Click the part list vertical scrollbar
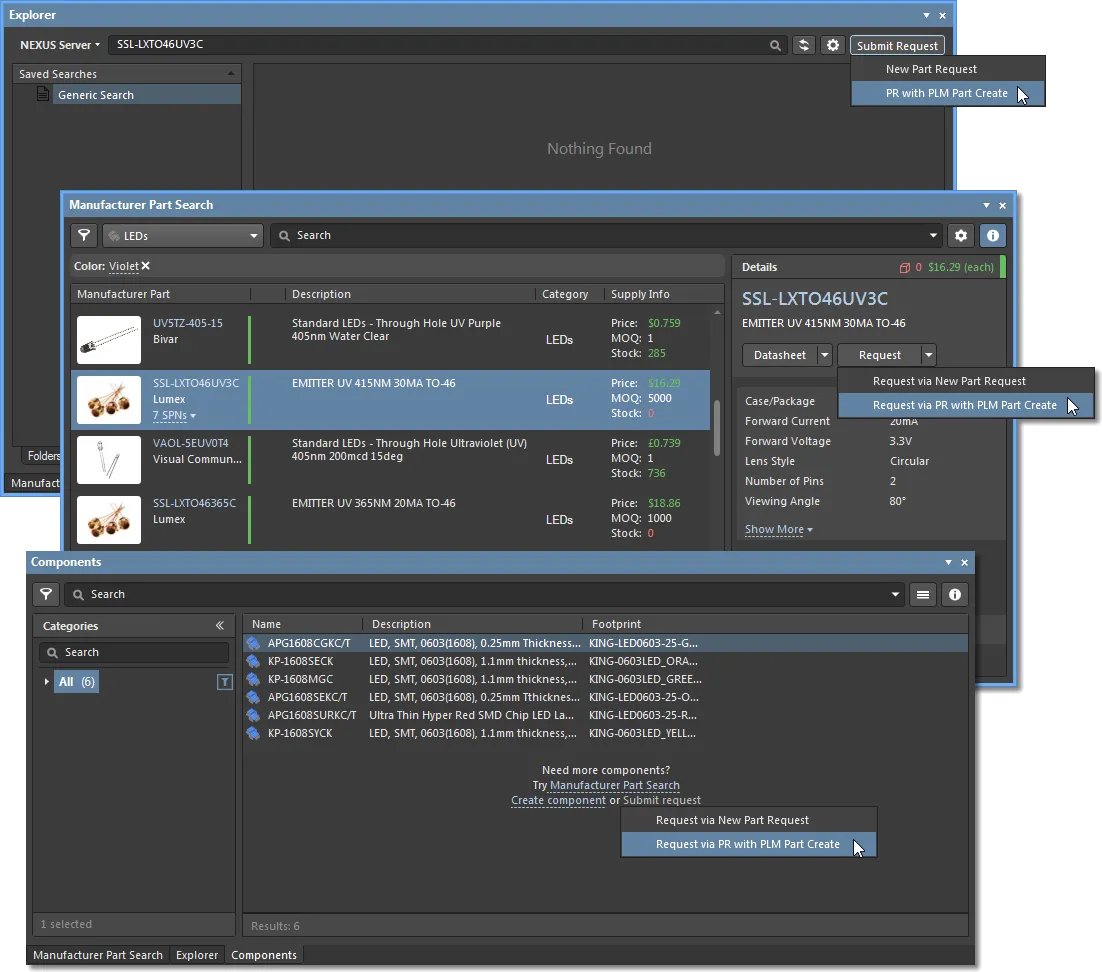 tap(717, 427)
